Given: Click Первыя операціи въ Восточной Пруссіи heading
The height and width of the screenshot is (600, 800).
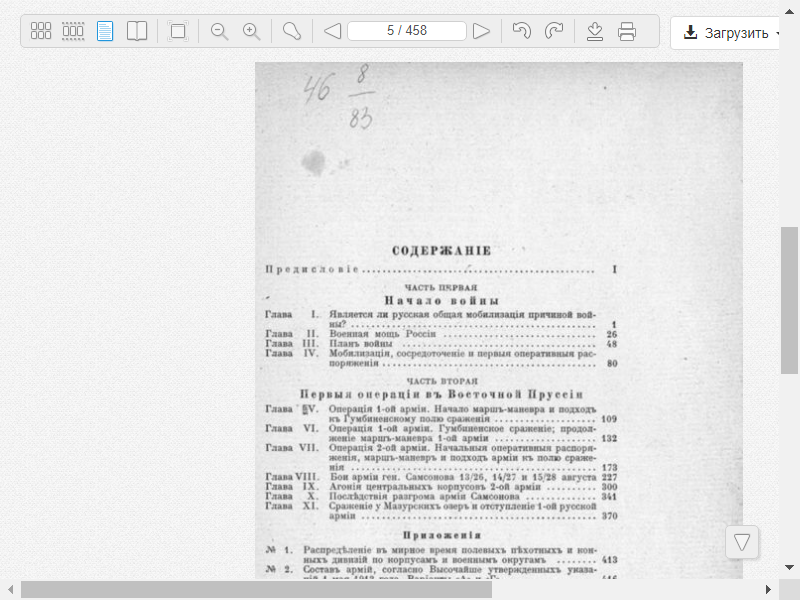Looking at the screenshot, I should [441, 394].
